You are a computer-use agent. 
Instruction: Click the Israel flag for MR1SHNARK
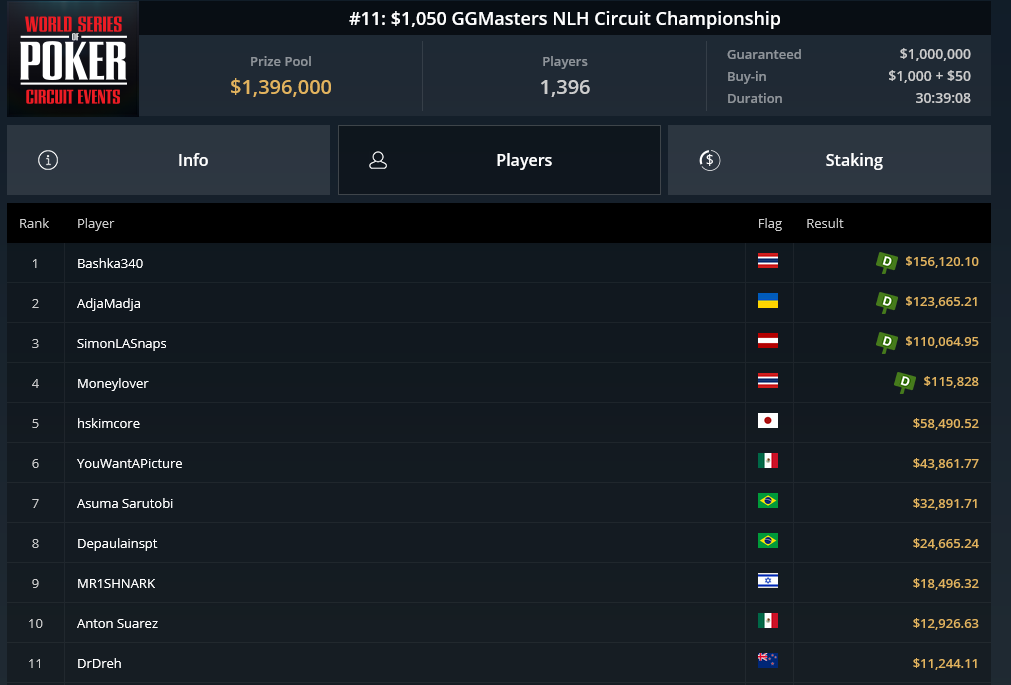767,581
